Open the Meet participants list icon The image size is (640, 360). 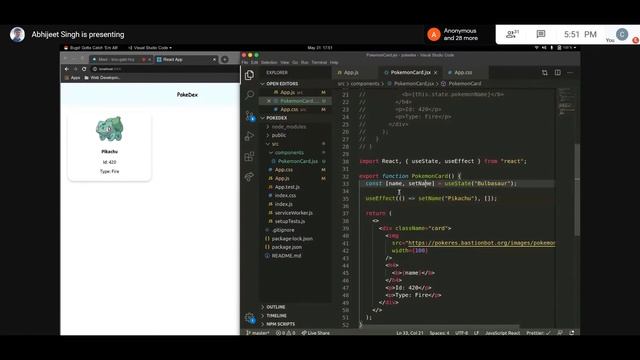pos(512,34)
